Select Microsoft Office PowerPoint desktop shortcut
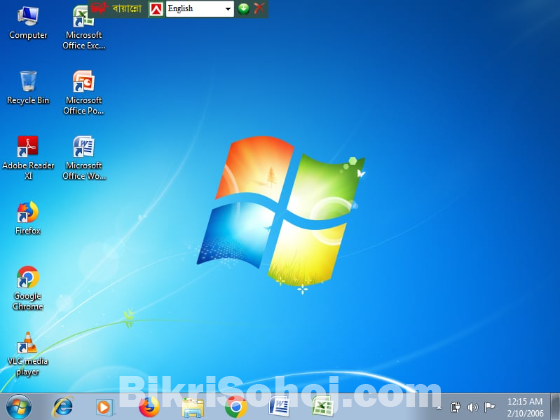The width and height of the screenshot is (560, 420). (84, 92)
